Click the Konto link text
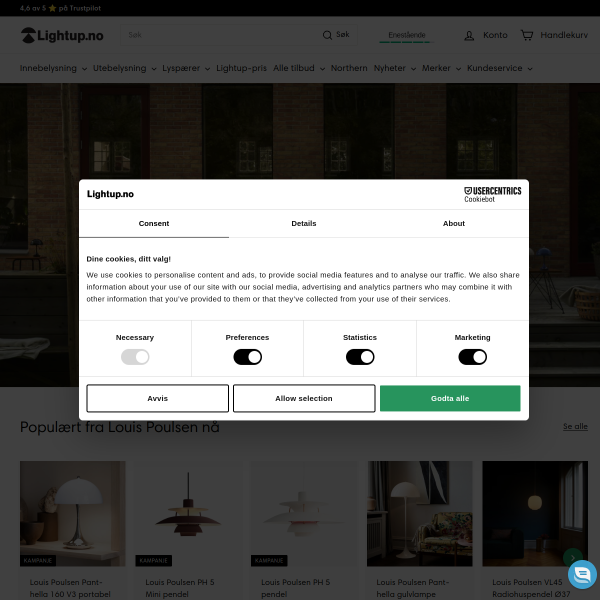This screenshot has height=600, width=600. coord(495,35)
